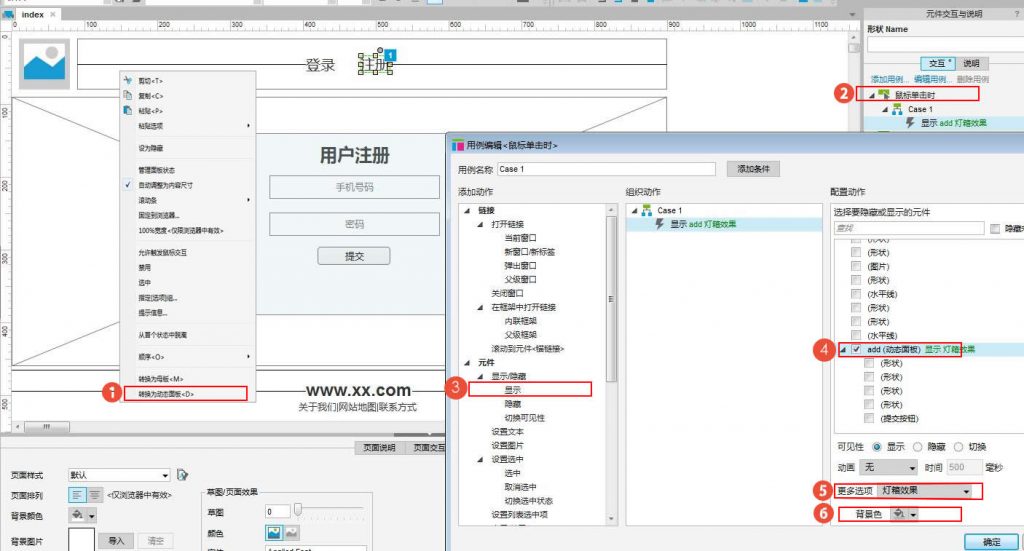
Task: Open the 更多选项 灯箱效果 dropdown
Action: [925, 490]
